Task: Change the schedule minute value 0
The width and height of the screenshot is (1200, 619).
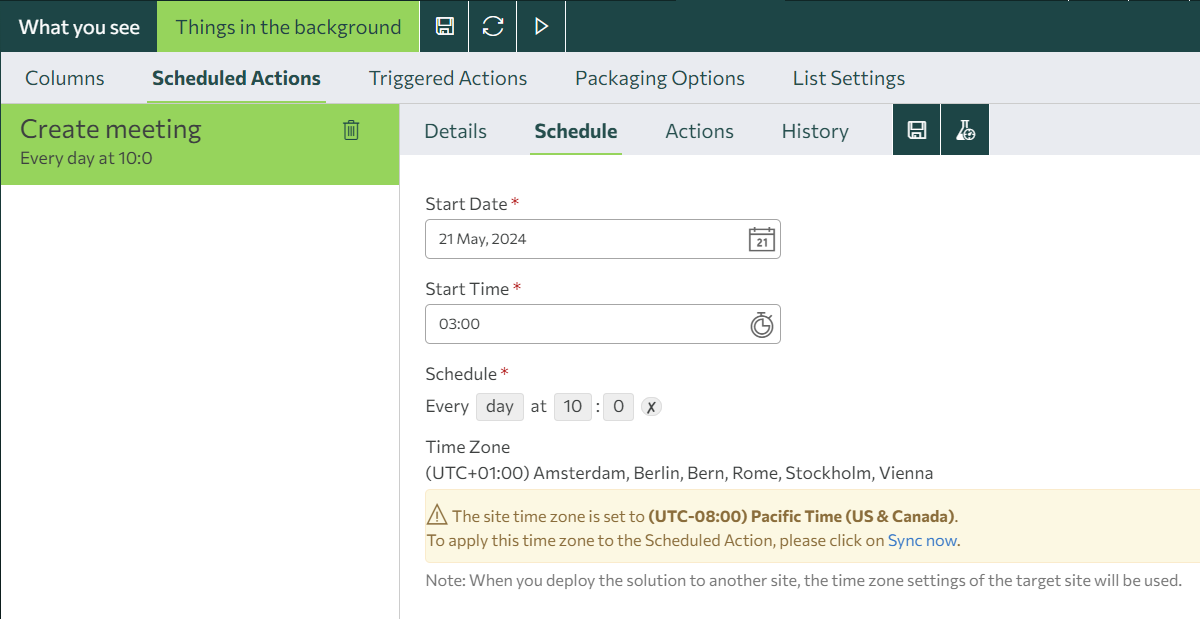Action: (x=618, y=406)
